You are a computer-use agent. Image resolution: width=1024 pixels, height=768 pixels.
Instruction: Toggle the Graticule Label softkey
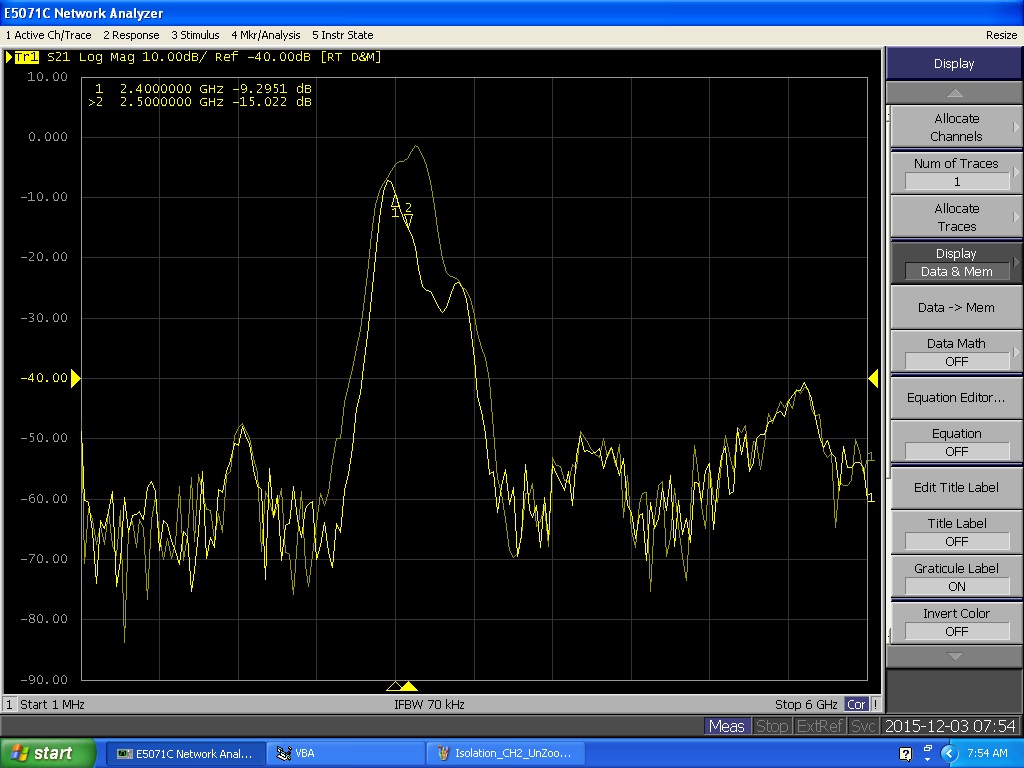[x=956, y=578]
